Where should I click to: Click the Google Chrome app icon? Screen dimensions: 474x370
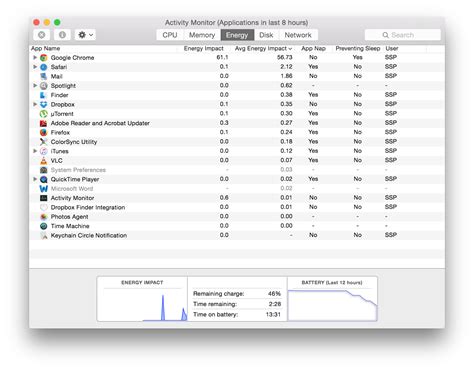pos(44,58)
